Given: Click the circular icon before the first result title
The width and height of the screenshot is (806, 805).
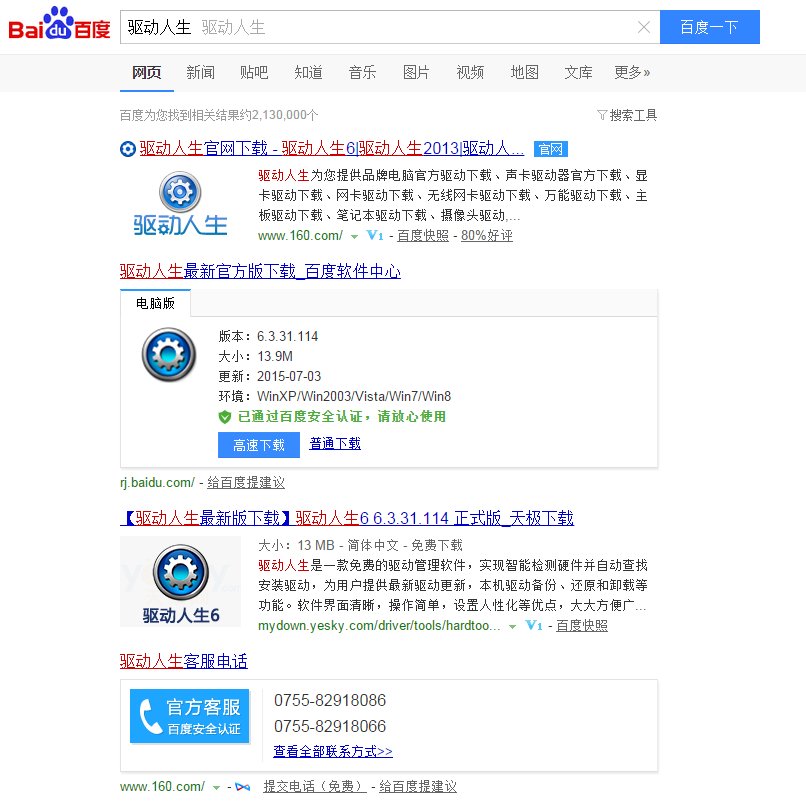Looking at the screenshot, I should click(127, 148).
